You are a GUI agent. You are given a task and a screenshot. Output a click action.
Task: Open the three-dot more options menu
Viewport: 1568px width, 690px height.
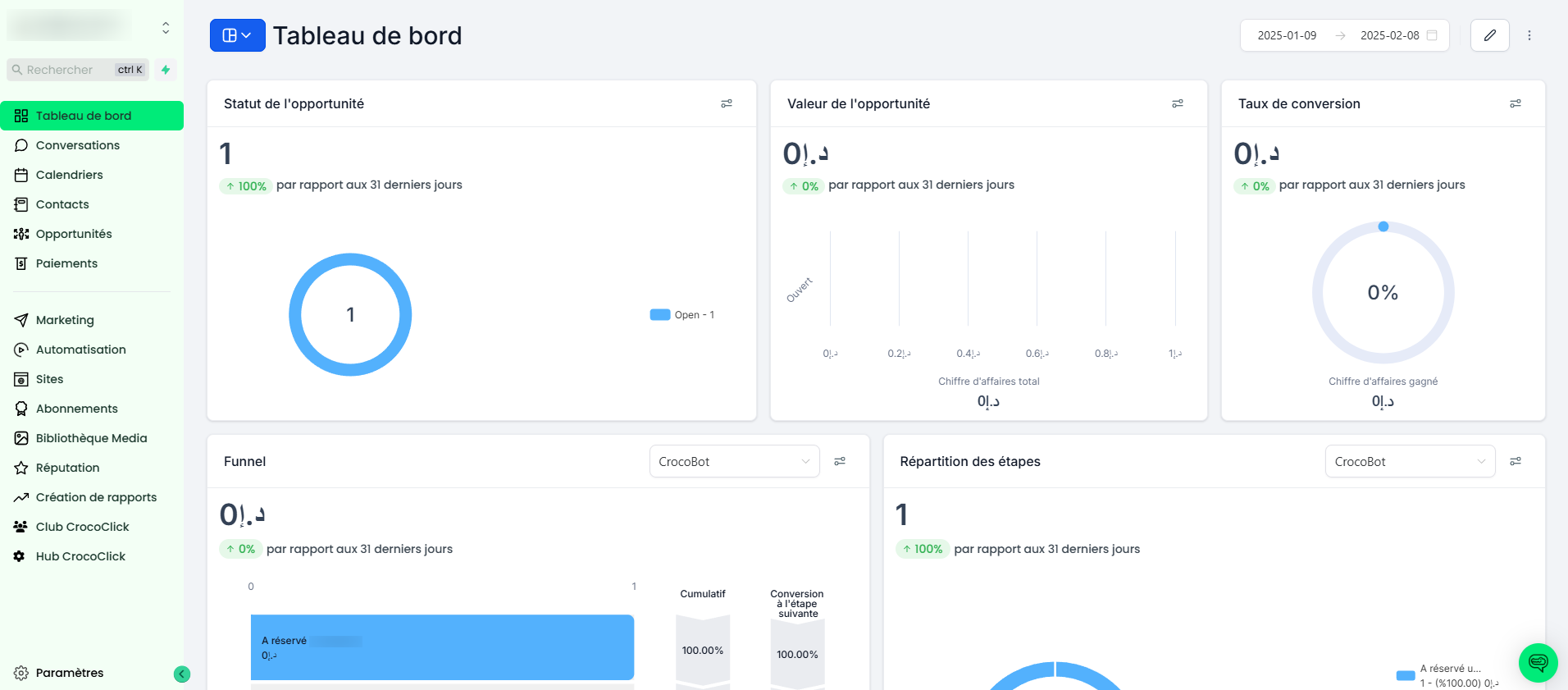(x=1529, y=35)
